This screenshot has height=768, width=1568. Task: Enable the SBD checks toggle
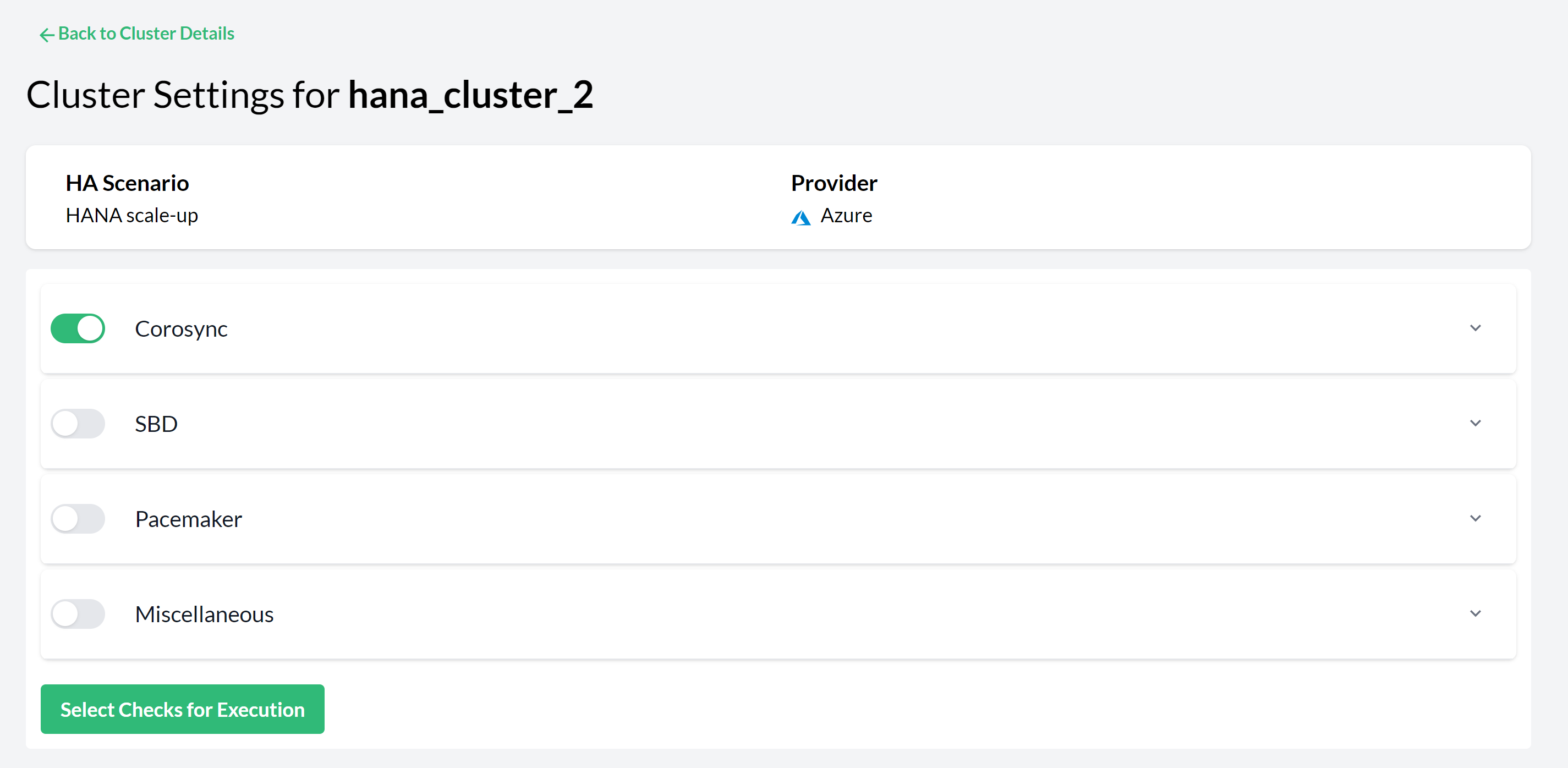78,424
